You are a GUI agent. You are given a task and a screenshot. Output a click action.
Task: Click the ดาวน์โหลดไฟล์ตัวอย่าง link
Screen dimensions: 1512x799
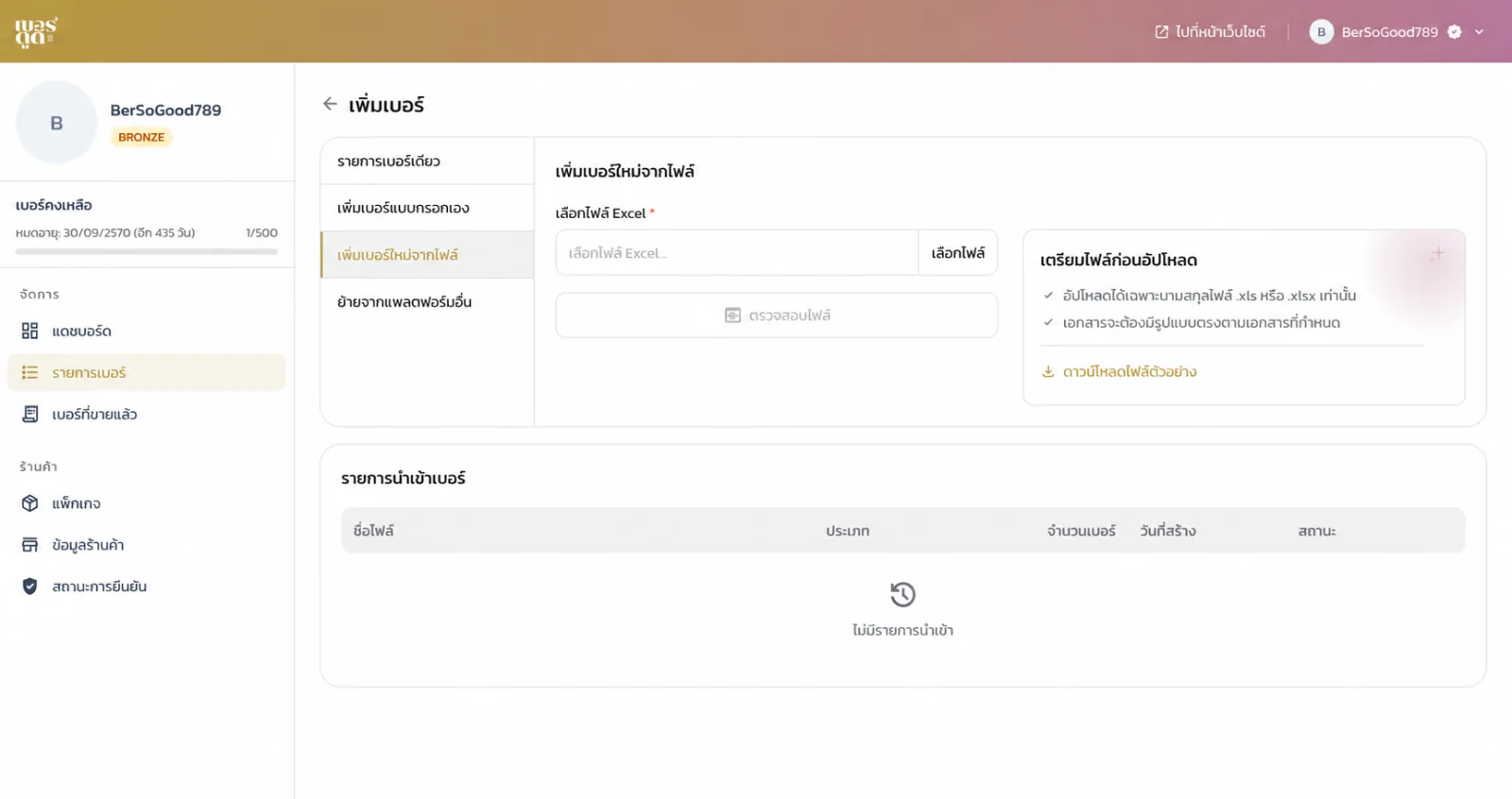[x=1129, y=371]
